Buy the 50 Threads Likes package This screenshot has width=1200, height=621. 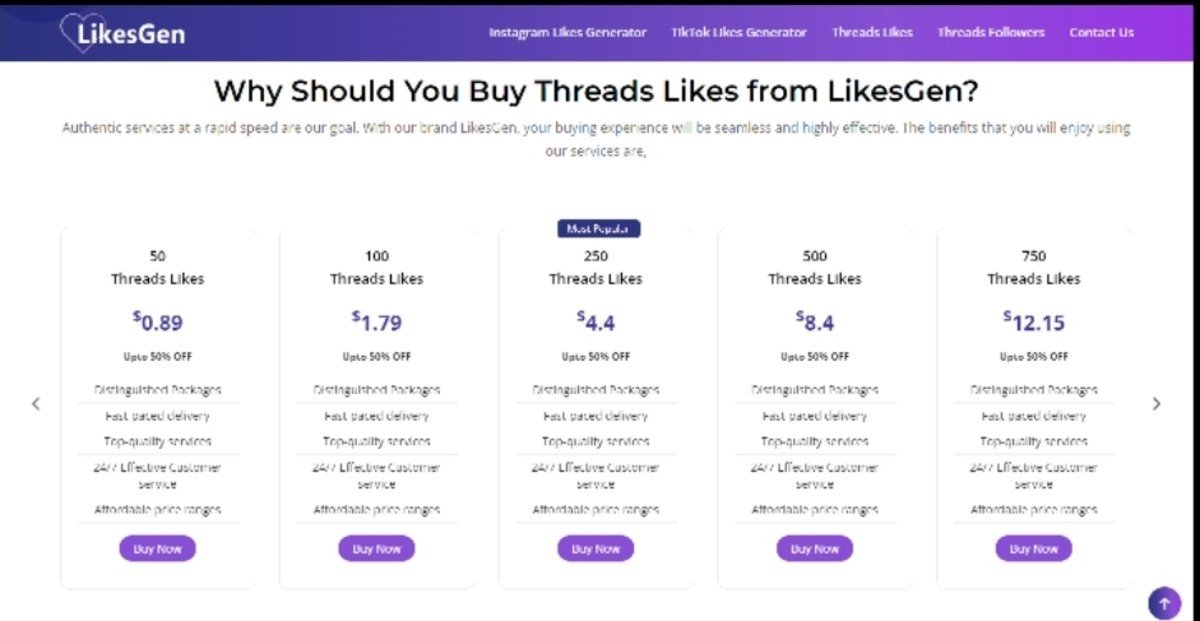pos(157,548)
